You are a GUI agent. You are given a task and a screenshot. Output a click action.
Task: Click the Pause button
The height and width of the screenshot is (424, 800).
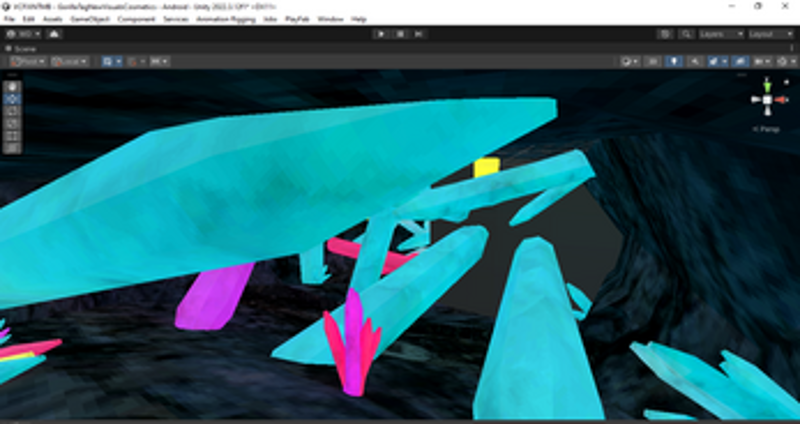click(x=401, y=34)
